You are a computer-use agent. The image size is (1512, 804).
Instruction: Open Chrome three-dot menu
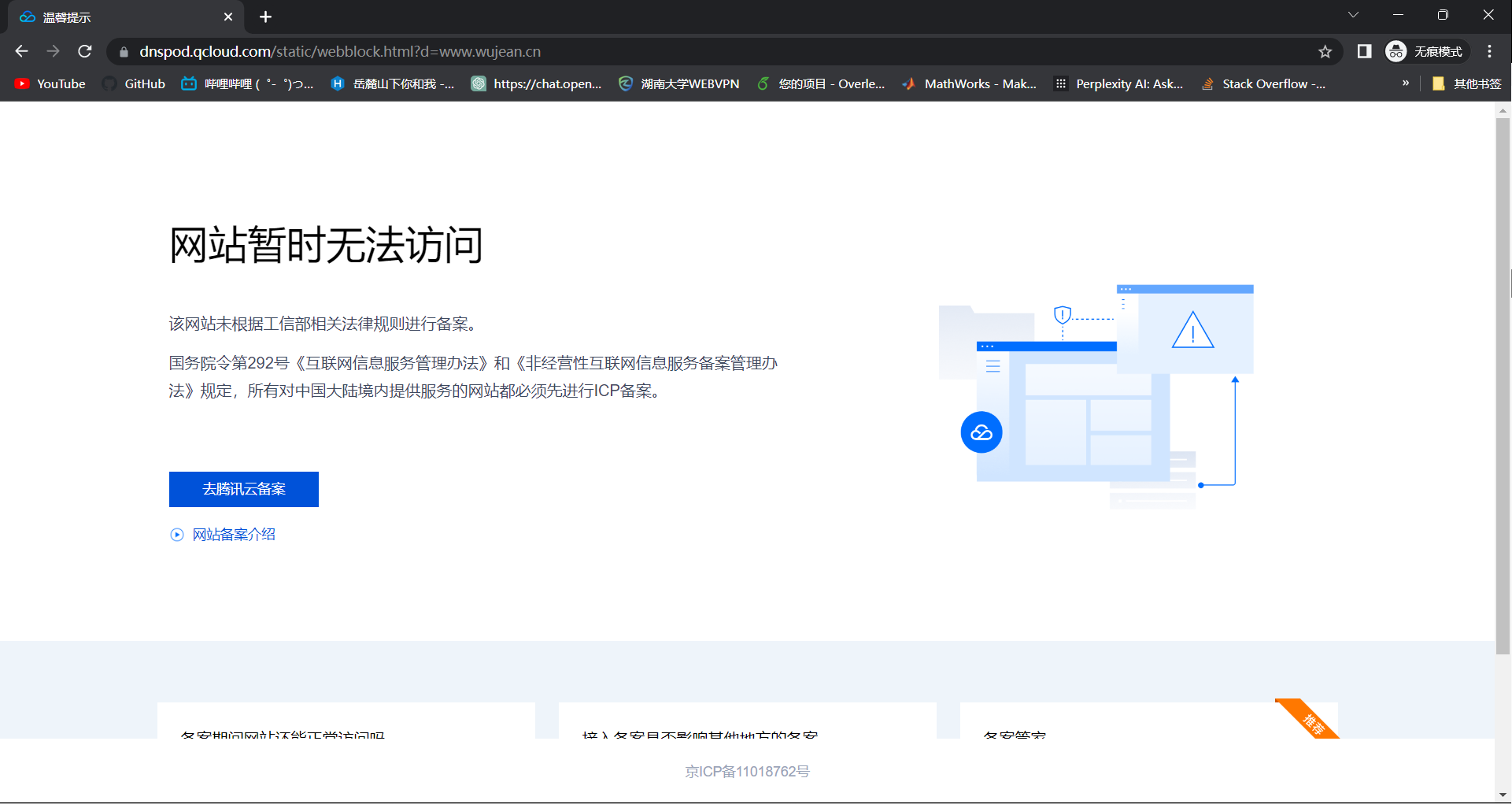(1490, 51)
